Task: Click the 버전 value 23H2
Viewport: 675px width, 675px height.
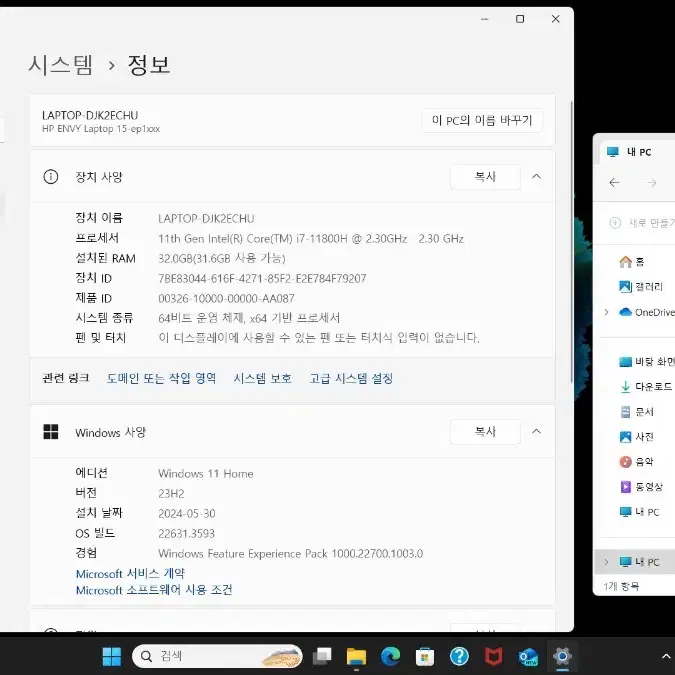Action: pos(171,493)
